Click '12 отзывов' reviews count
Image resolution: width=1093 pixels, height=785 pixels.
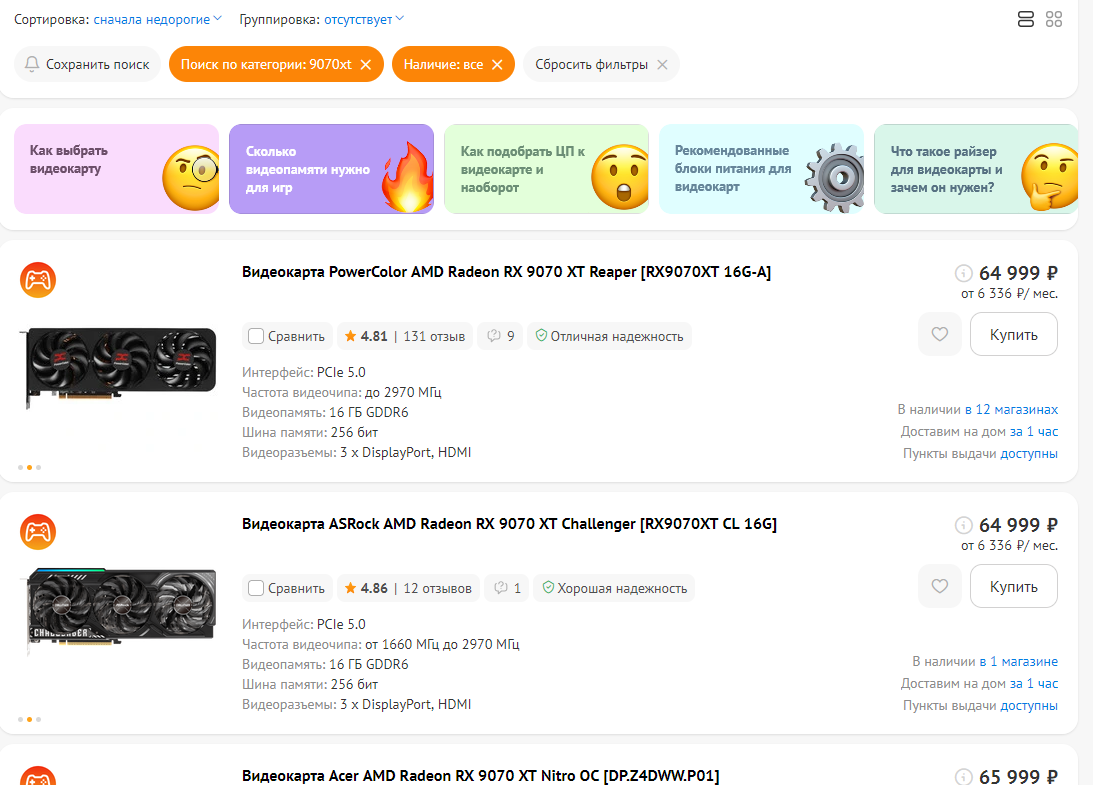437,588
